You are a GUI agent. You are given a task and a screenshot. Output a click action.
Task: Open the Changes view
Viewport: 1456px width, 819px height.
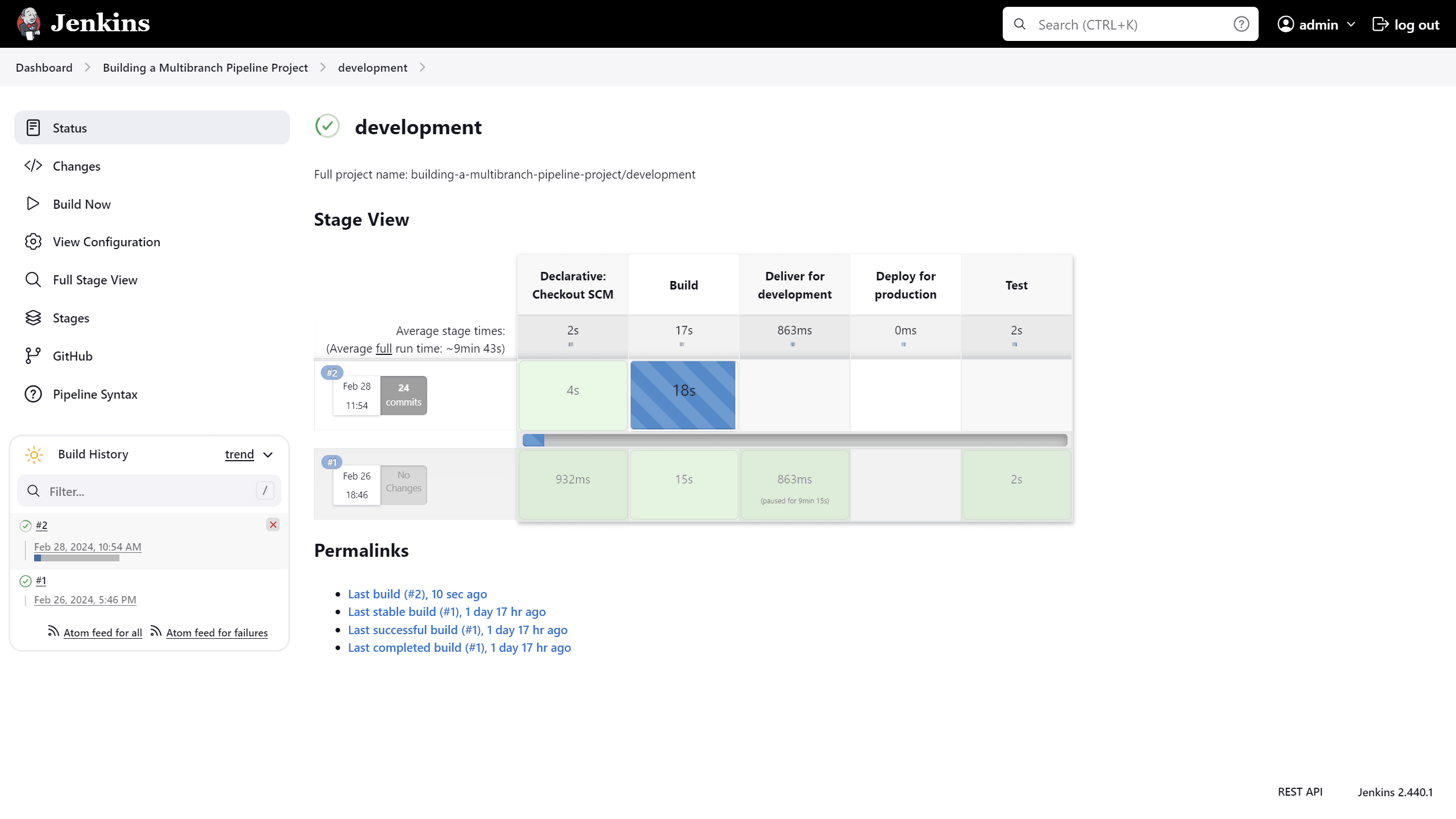coord(77,166)
